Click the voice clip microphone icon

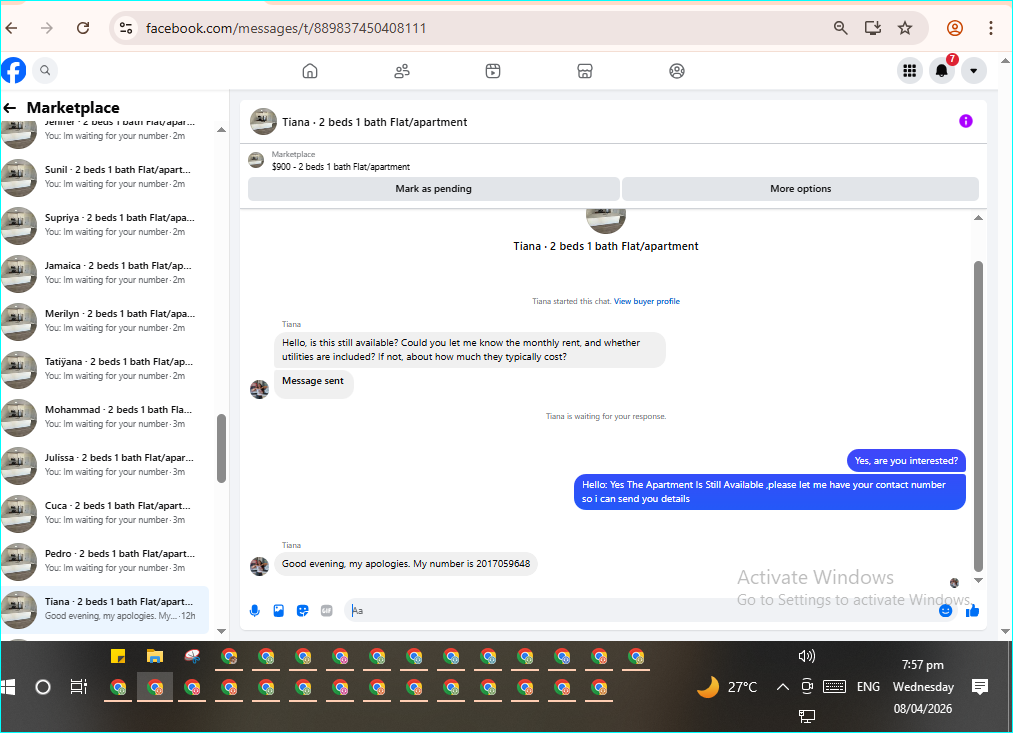pyautogui.click(x=255, y=610)
